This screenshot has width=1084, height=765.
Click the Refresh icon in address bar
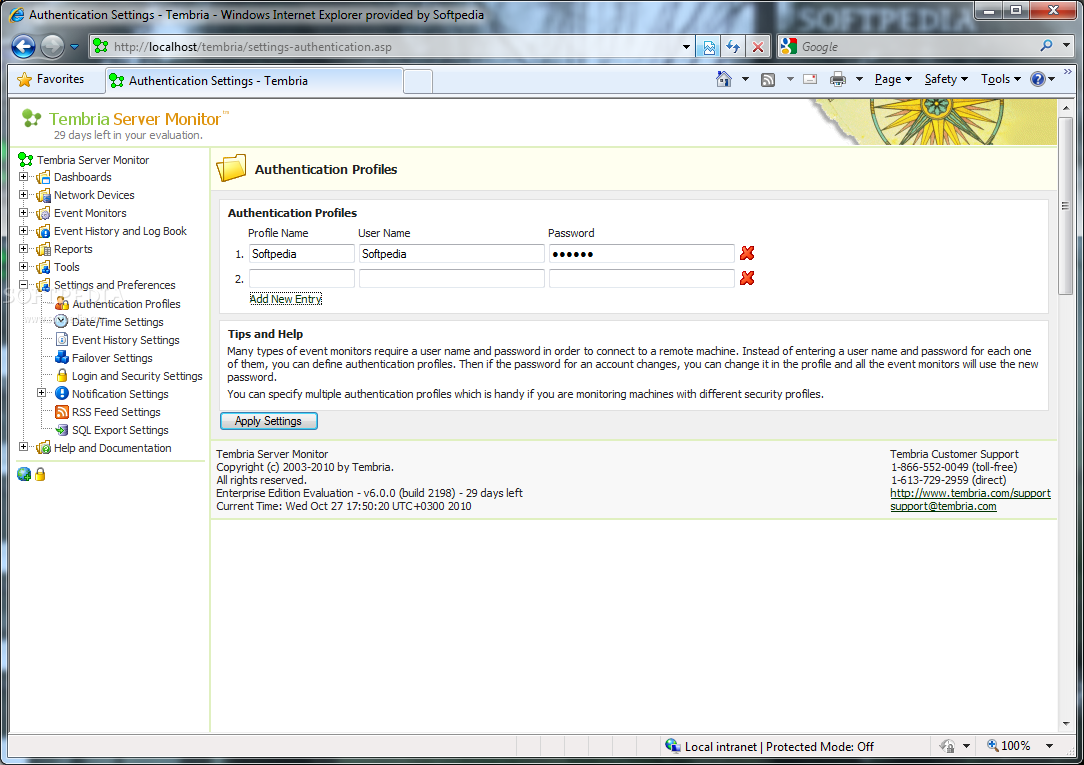[x=733, y=47]
